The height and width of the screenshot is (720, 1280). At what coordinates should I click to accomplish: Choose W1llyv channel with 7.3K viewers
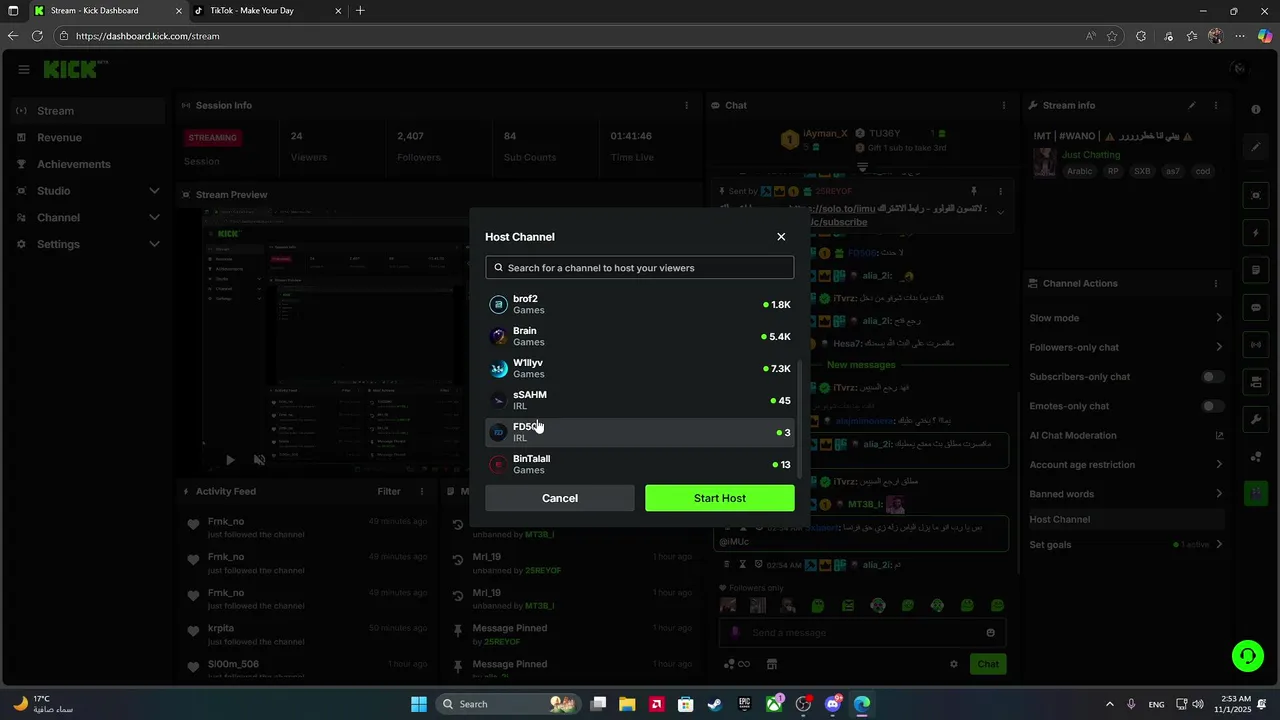pyautogui.click(x=640, y=368)
